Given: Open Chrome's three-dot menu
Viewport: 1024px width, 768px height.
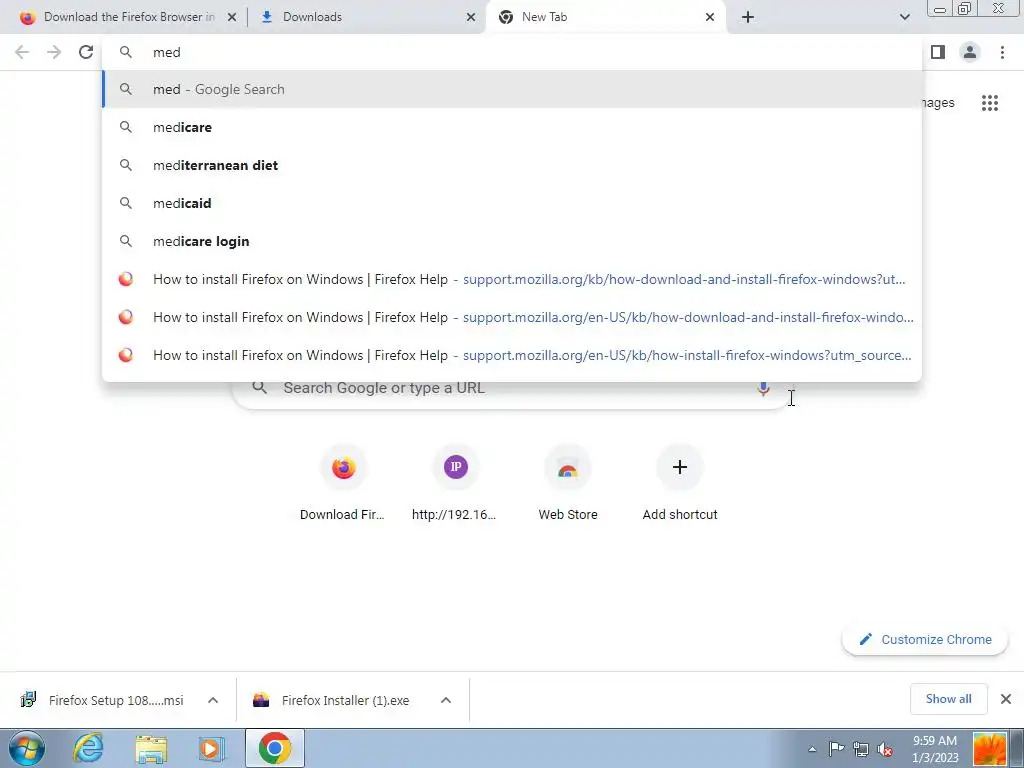Looking at the screenshot, I should coord(1002,52).
